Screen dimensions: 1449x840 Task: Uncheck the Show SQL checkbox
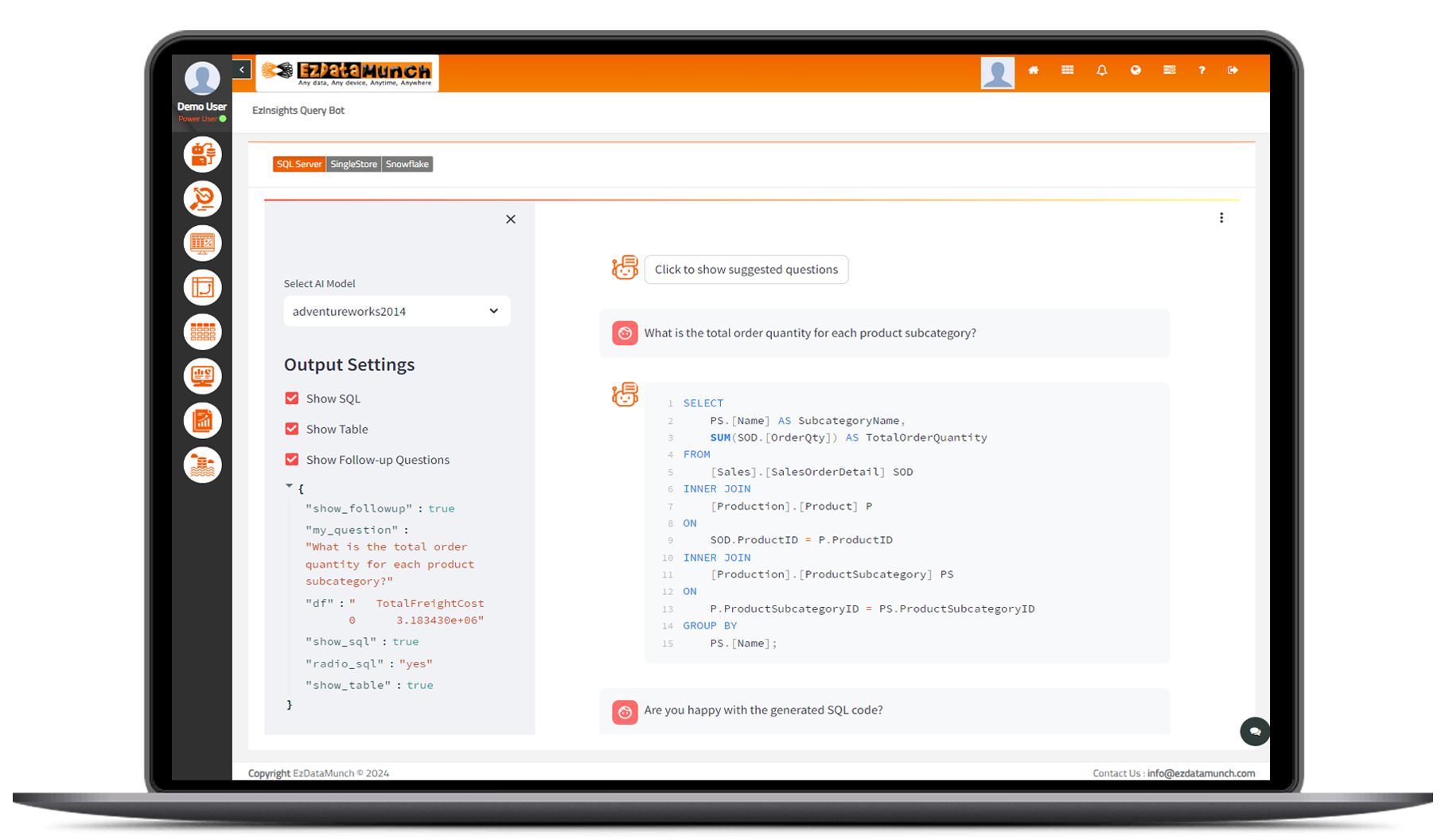tap(292, 399)
